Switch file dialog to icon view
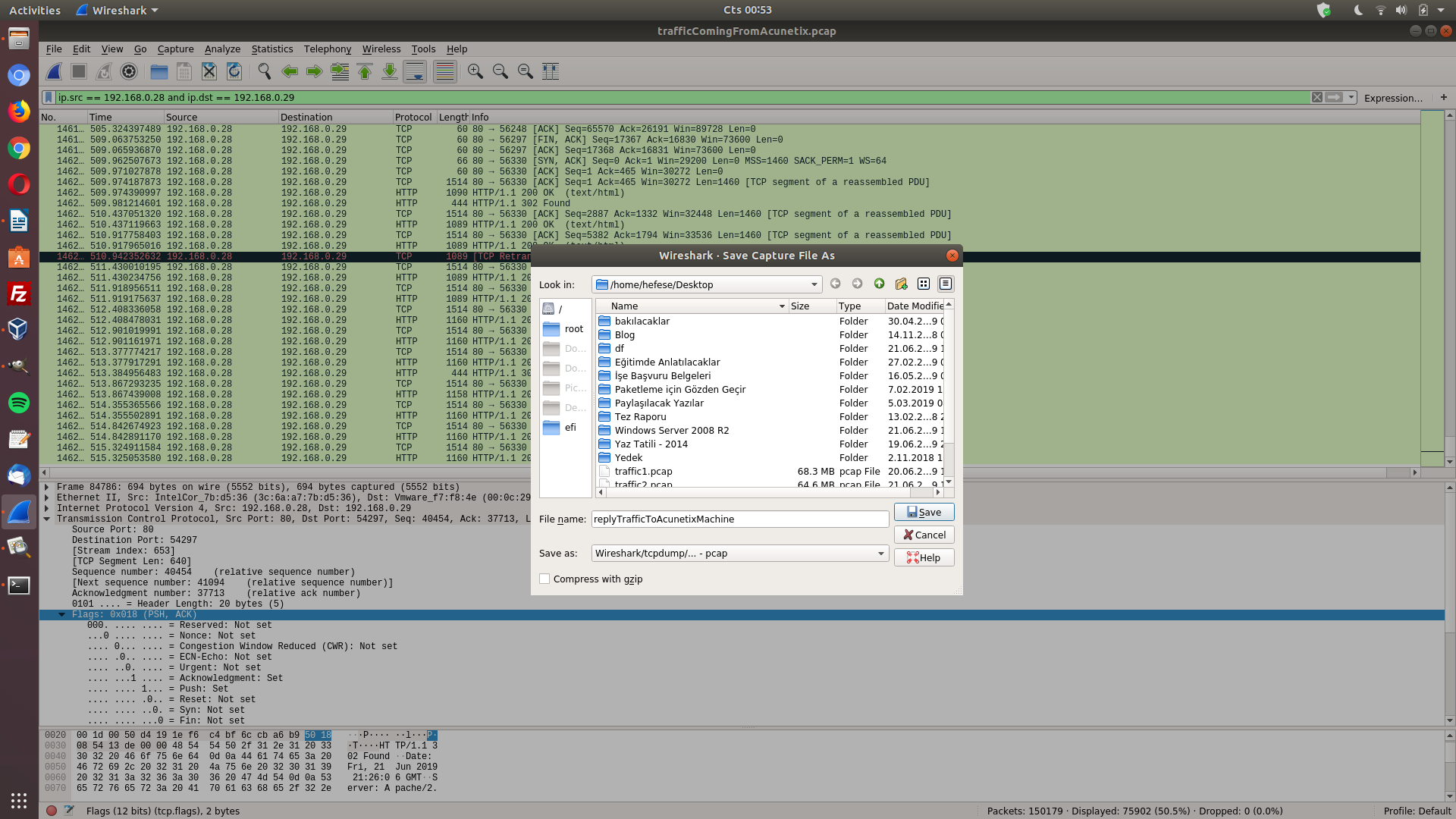Image resolution: width=1456 pixels, height=819 pixels. click(923, 284)
